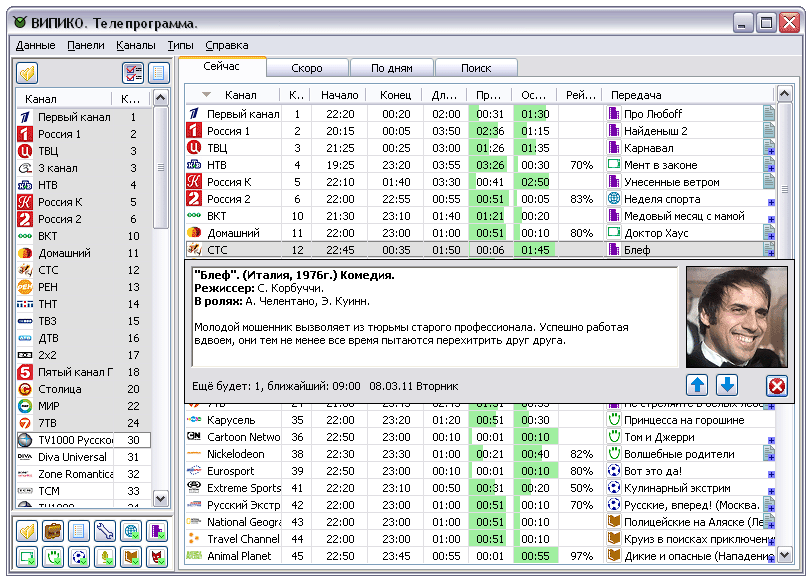Viewport: 810px width, 580px height.
Task: Toggle the soccer ball sports type filter
Action: tap(79, 557)
